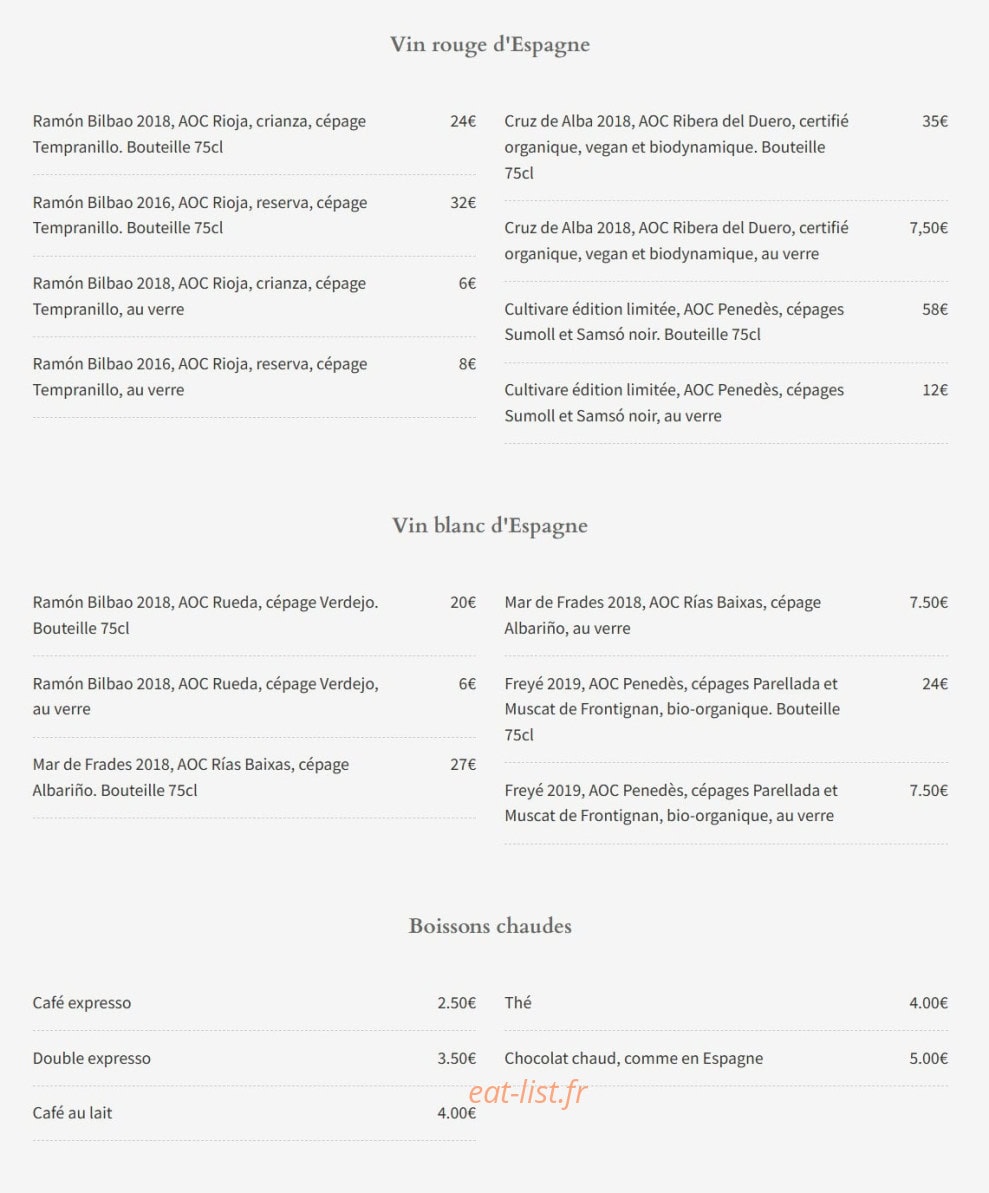989x1193 pixels.
Task: Click the eat-list.fr watermark link
Action: click(x=527, y=1093)
